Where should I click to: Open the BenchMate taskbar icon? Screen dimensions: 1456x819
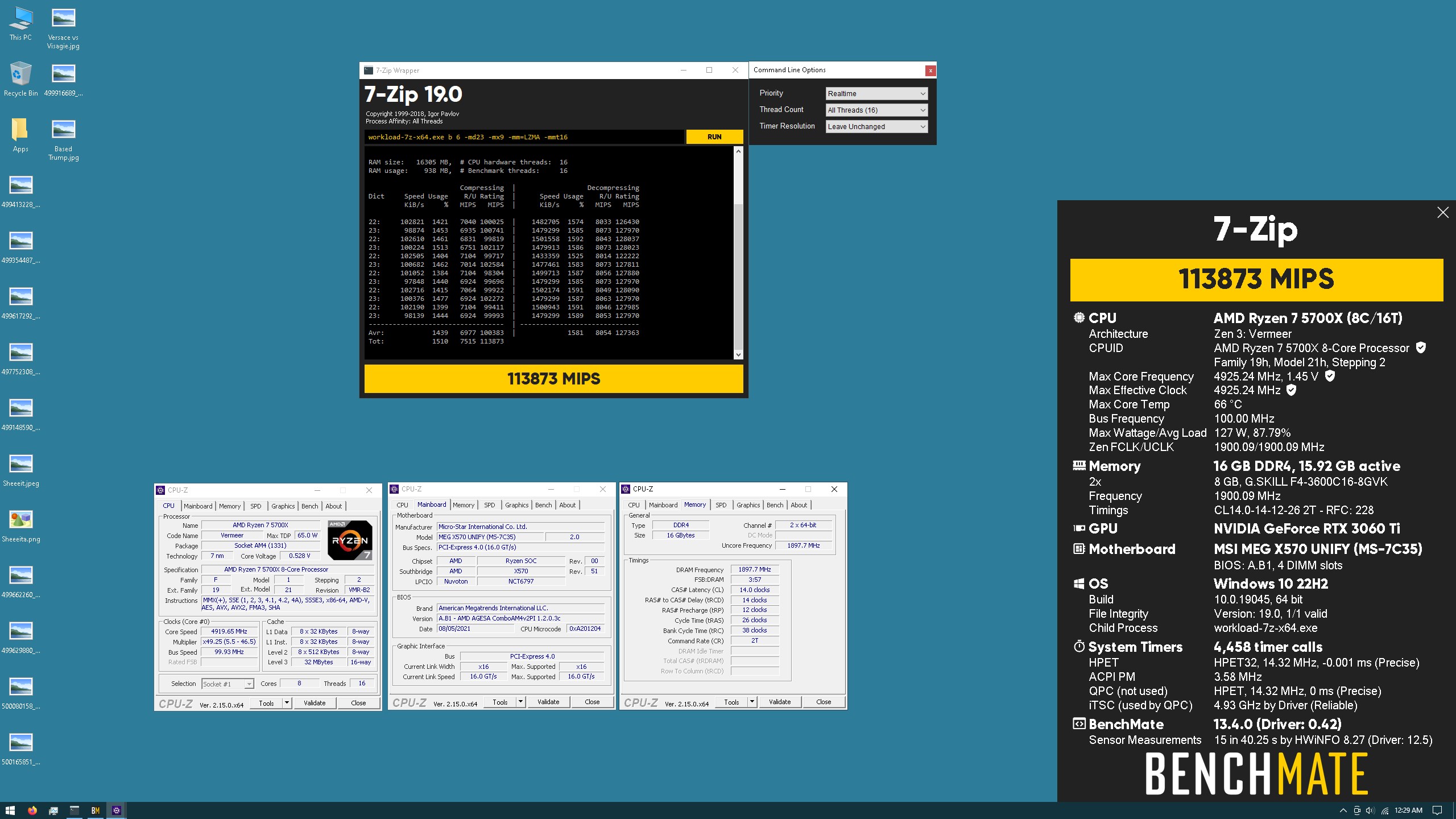95,810
